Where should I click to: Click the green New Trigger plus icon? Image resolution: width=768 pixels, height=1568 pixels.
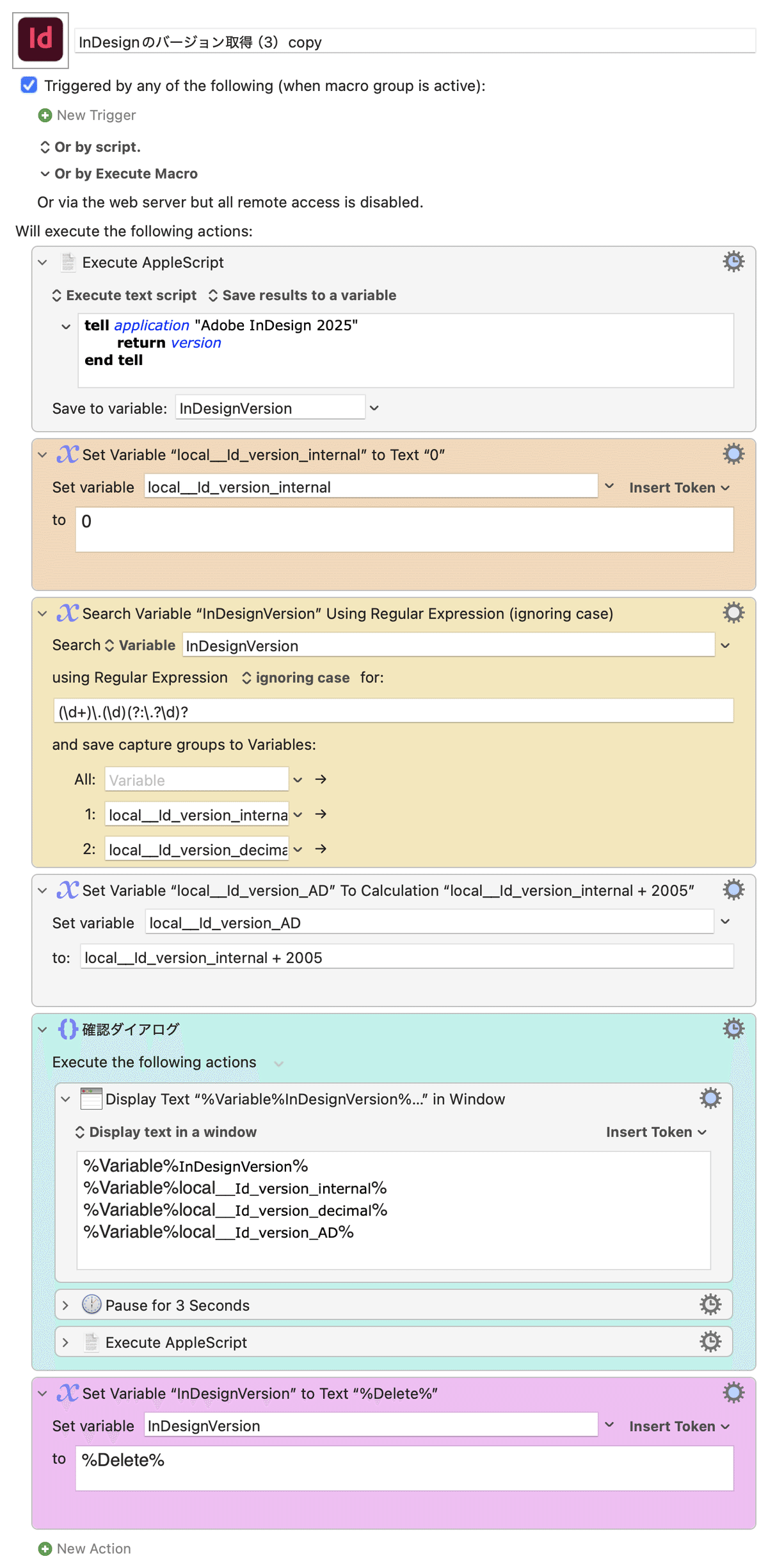(45, 115)
